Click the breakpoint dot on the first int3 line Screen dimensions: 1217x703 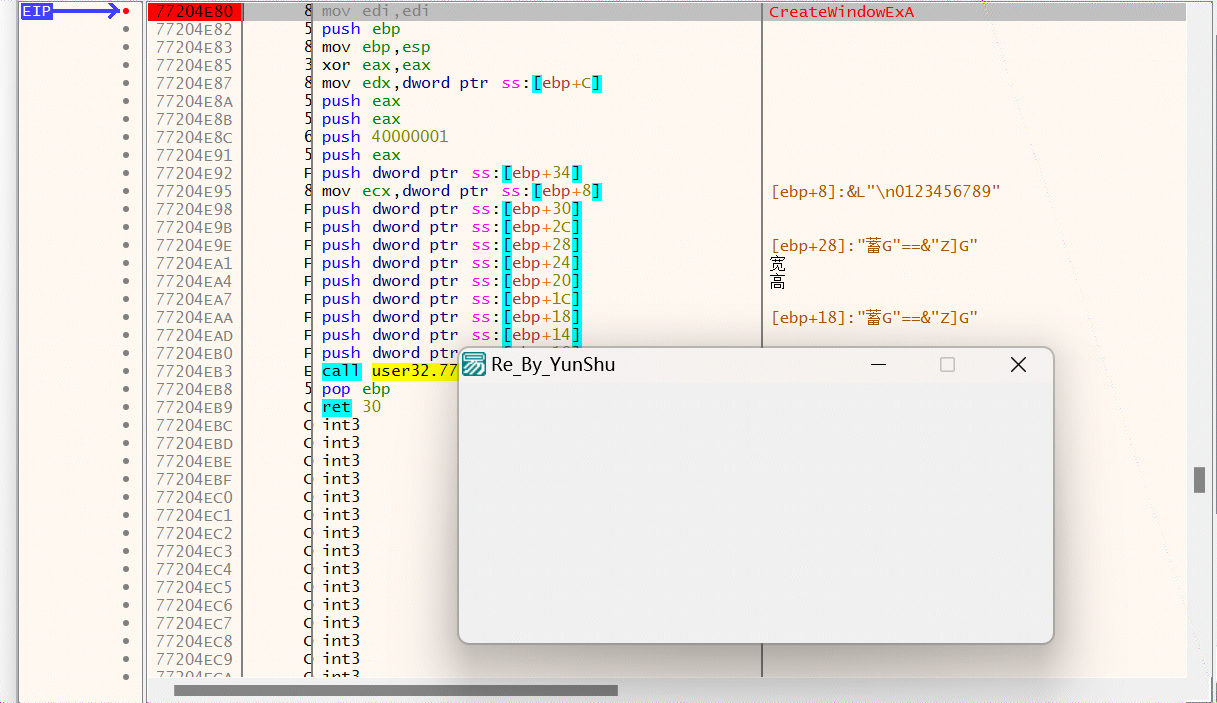(125, 425)
